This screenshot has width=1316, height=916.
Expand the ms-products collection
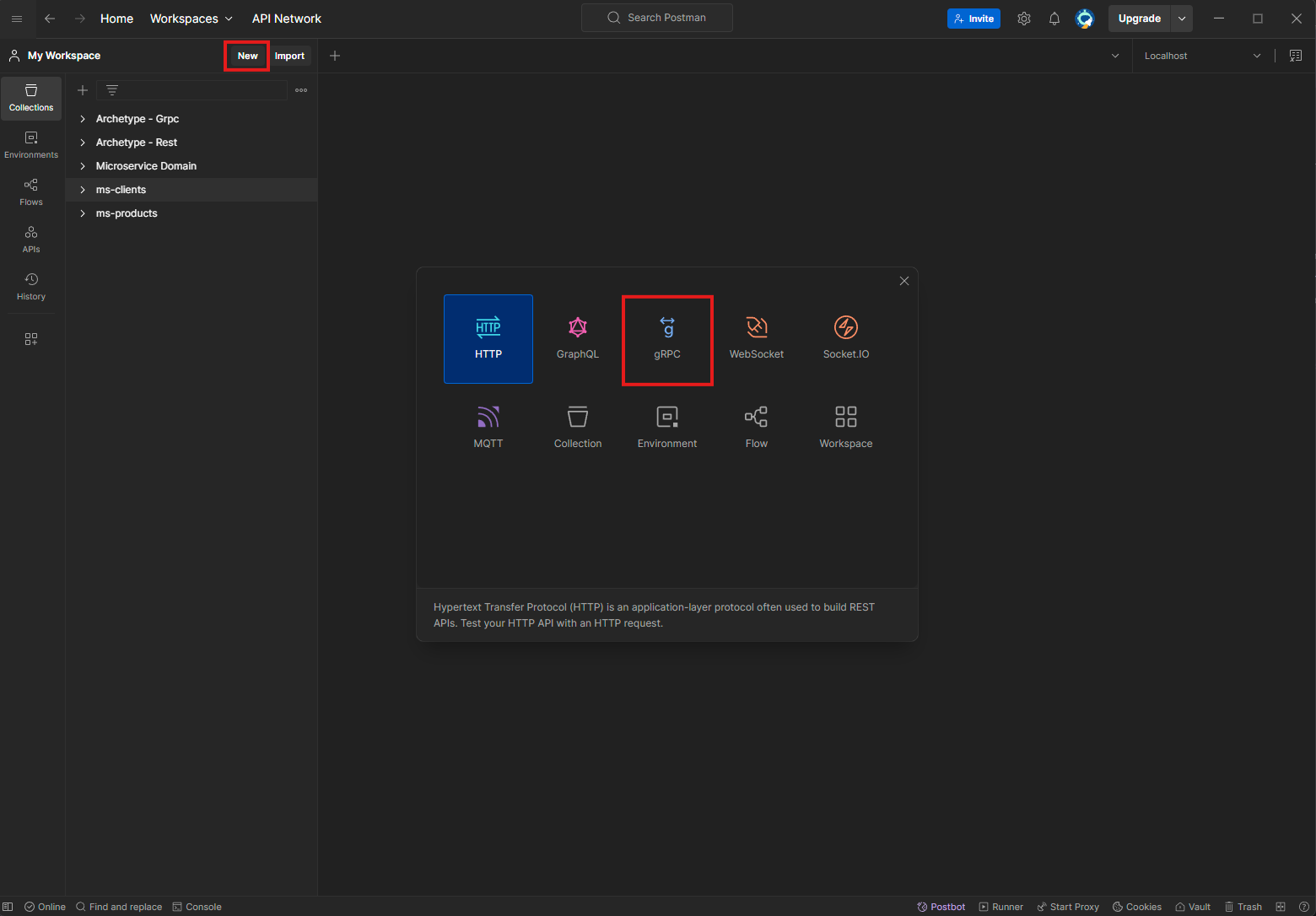83,213
